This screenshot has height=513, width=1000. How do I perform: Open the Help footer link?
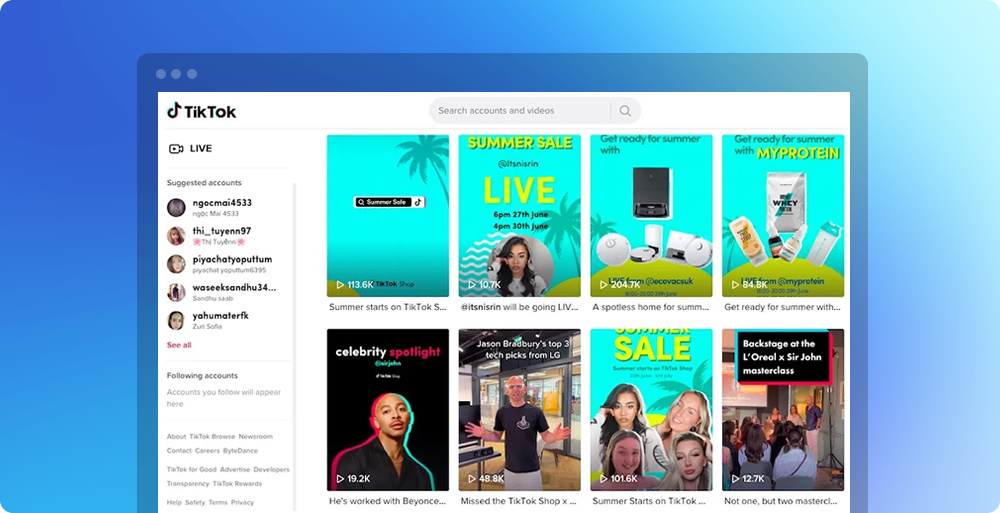pyautogui.click(x=174, y=503)
